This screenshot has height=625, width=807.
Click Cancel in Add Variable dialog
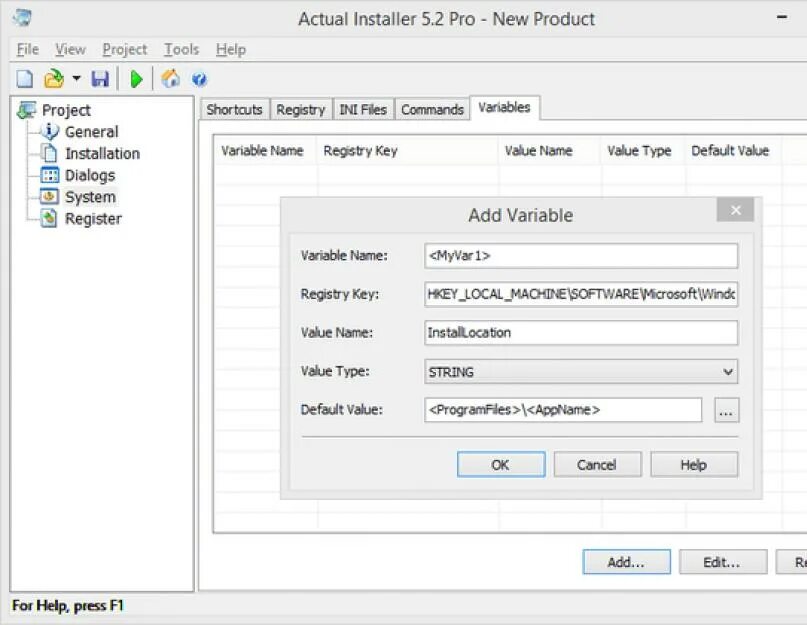point(597,465)
